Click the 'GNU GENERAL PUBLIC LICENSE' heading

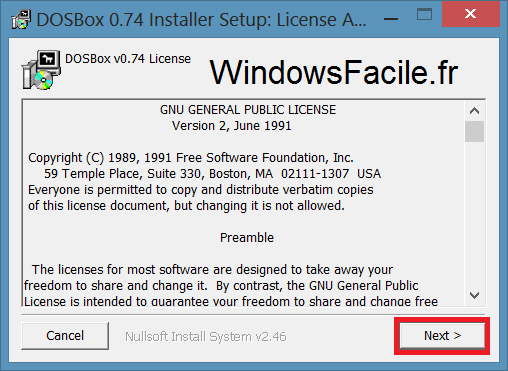(248, 110)
